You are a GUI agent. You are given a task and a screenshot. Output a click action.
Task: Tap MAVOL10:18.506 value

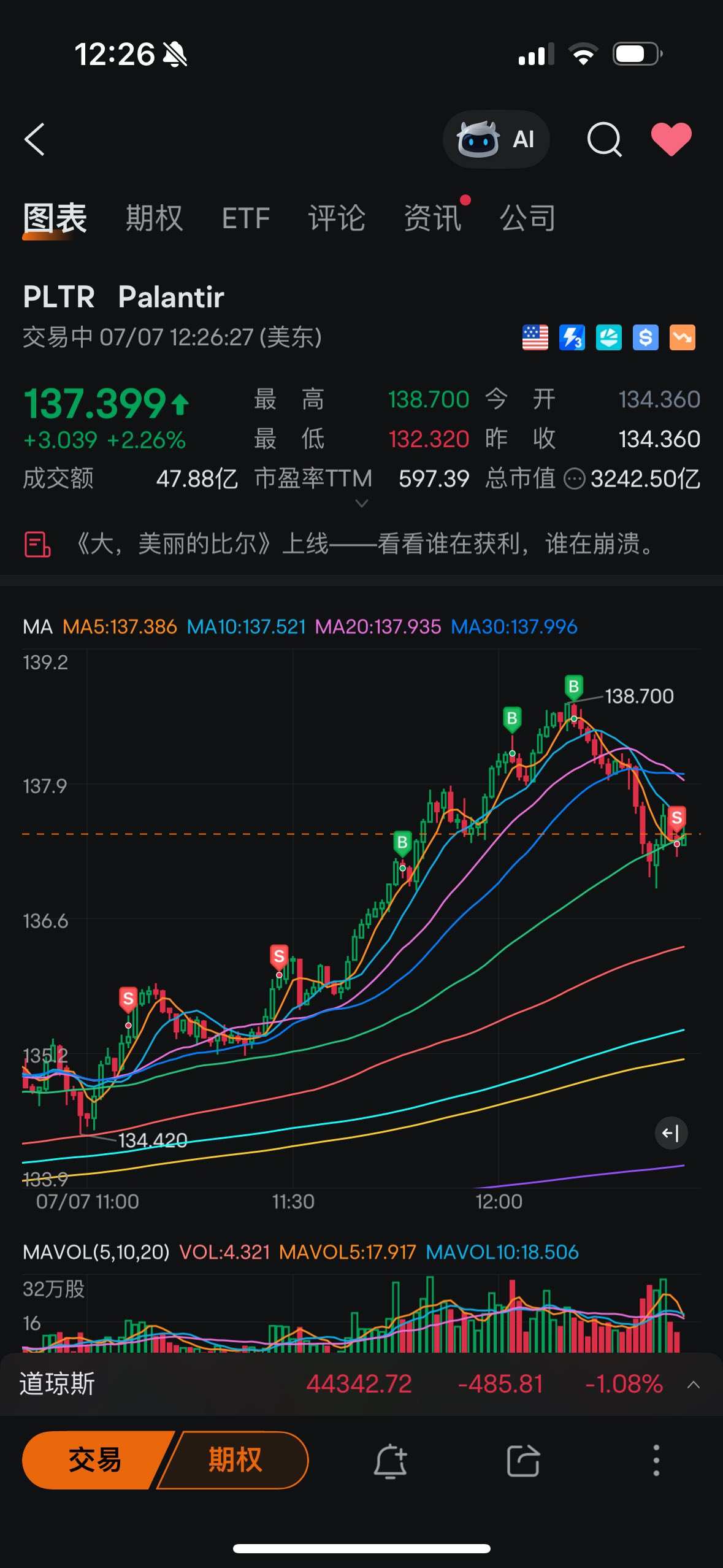[502, 1252]
